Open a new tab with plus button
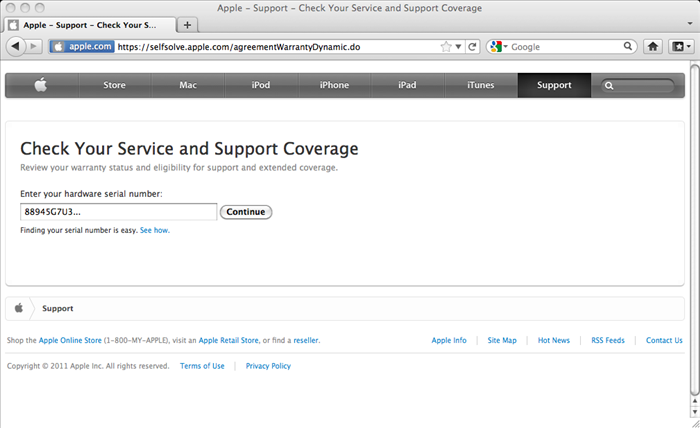Image resolution: width=700 pixels, height=428 pixels. tap(188, 25)
